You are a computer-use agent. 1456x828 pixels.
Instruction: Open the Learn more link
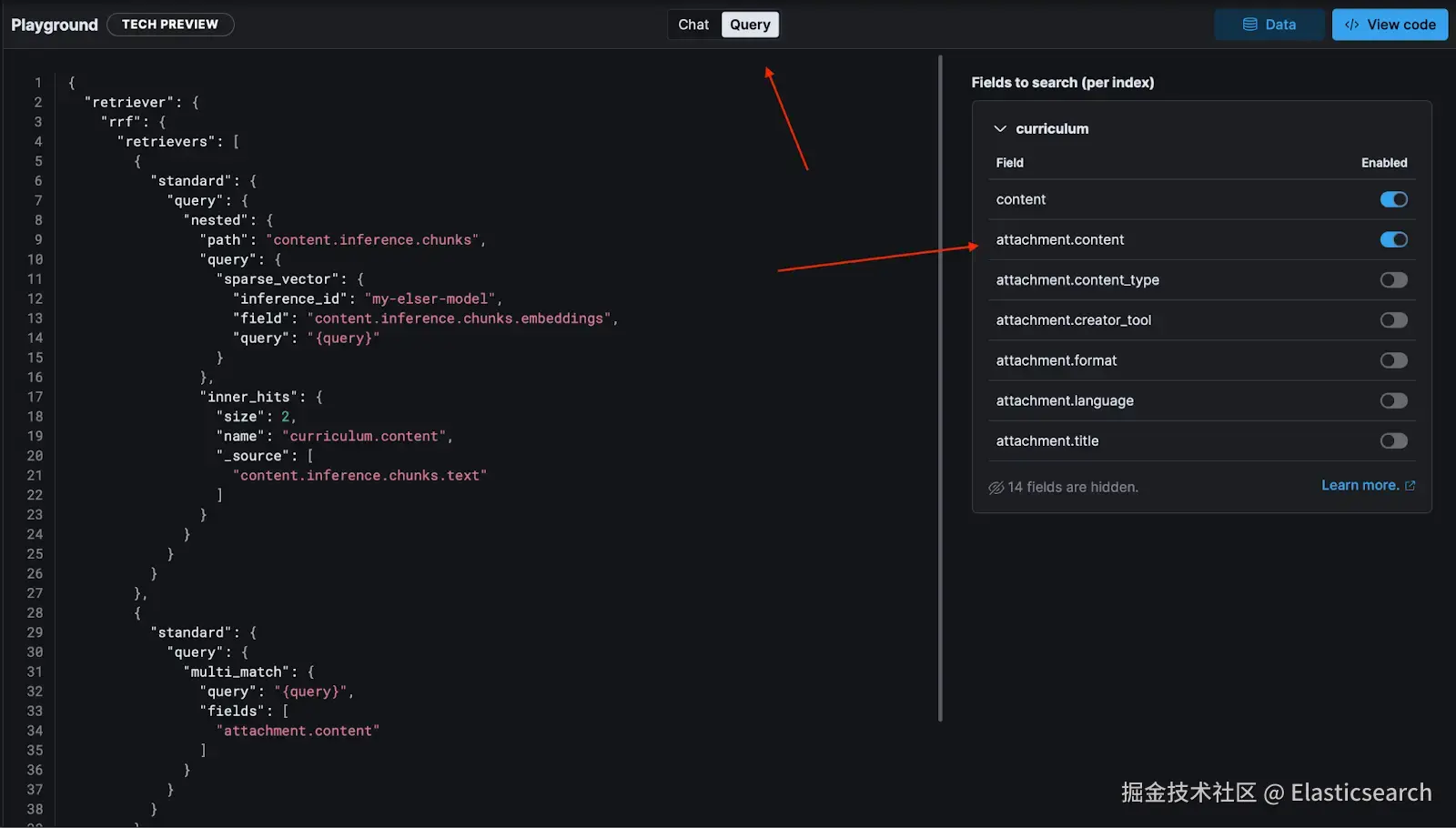tap(1360, 486)
